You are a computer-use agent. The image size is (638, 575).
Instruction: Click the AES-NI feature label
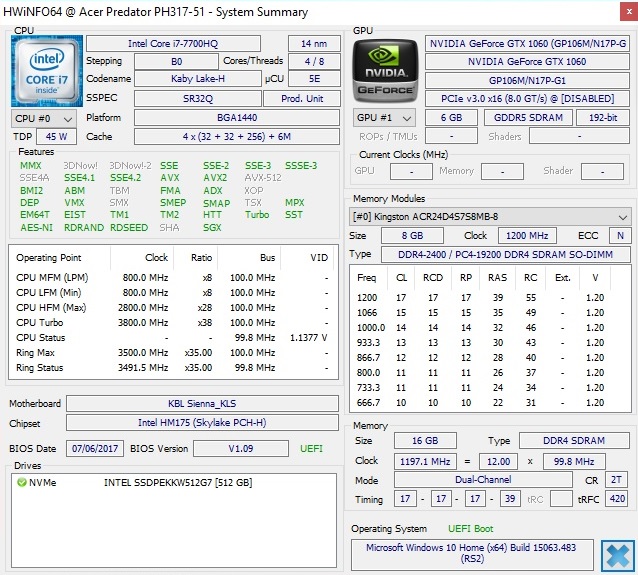37,227
